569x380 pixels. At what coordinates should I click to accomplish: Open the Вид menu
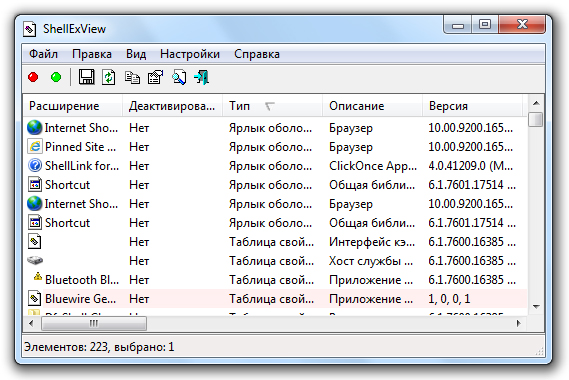136,54
